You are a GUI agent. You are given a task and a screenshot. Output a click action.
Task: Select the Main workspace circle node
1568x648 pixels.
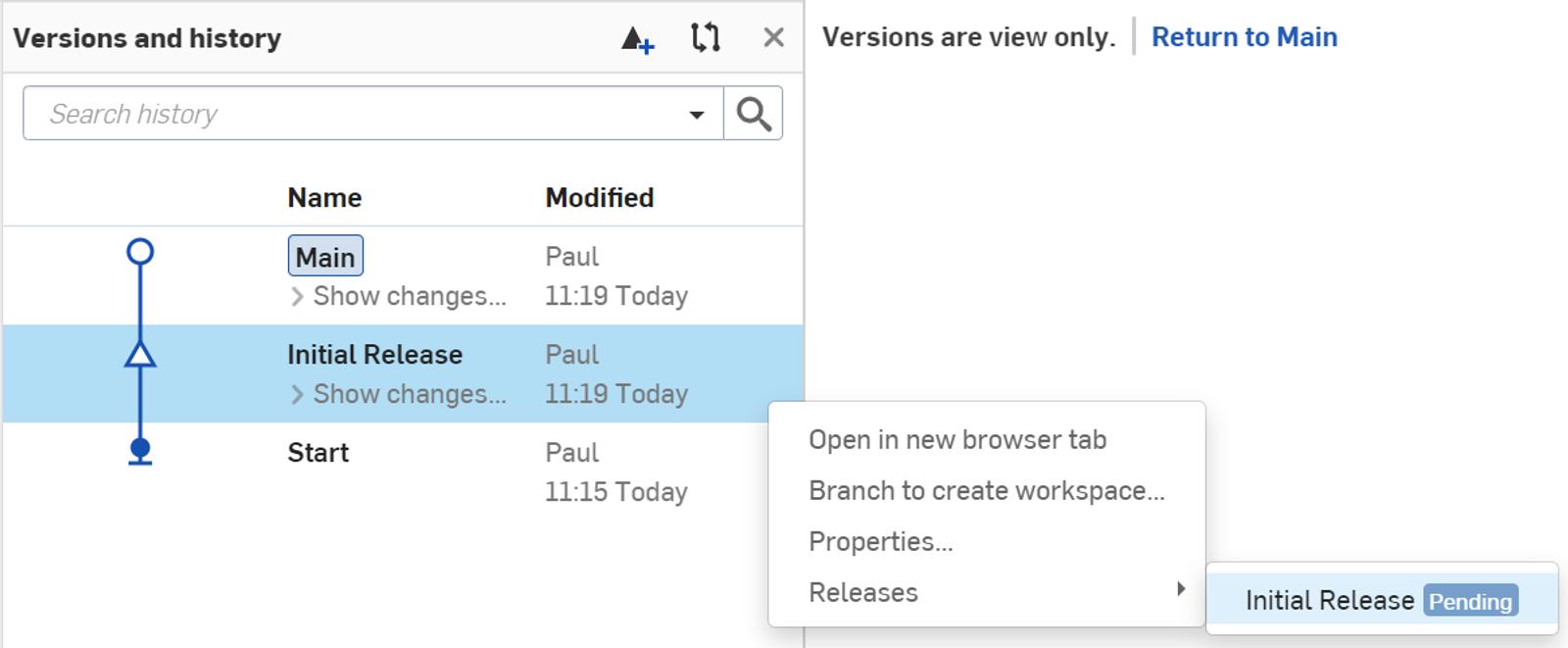(140, 253)
